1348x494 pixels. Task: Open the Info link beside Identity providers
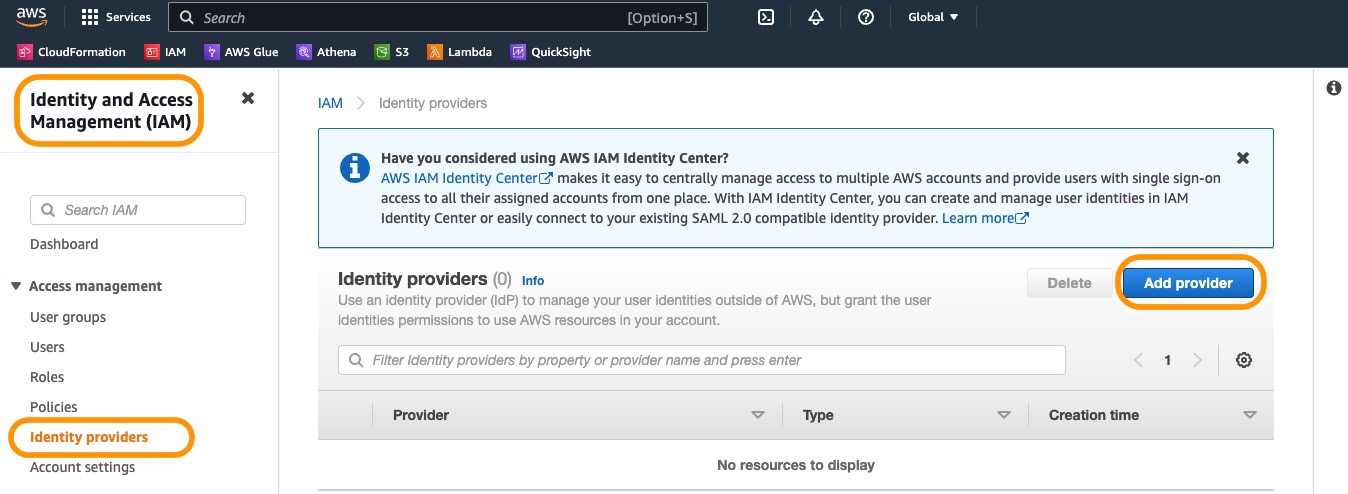tap(533, 281)
